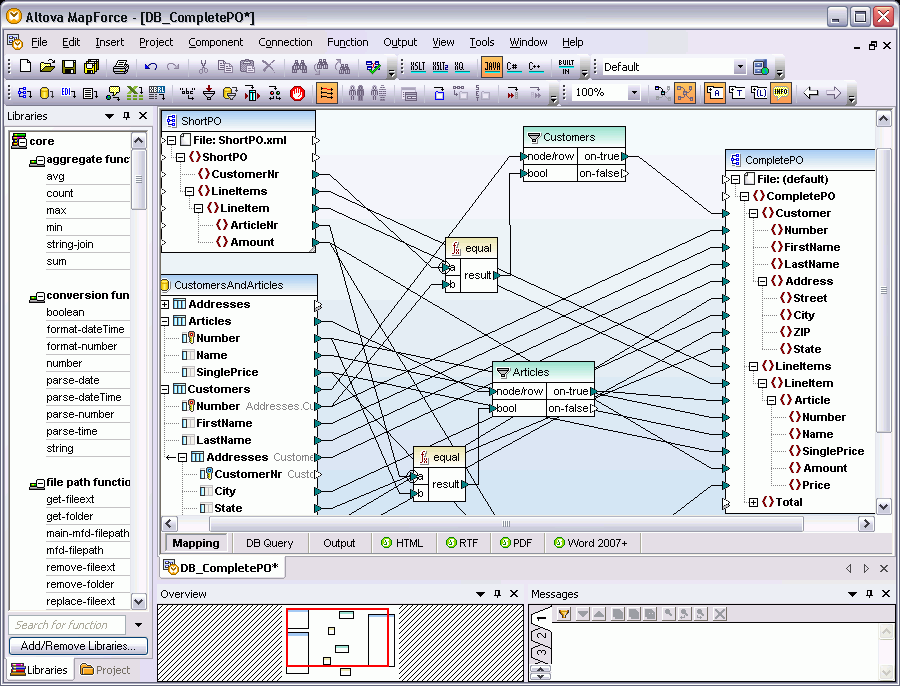The height and width of the screenshot is (686, 900).
Task: Open the Component menu
Action: pyautogui.click(x=215, y=42)
